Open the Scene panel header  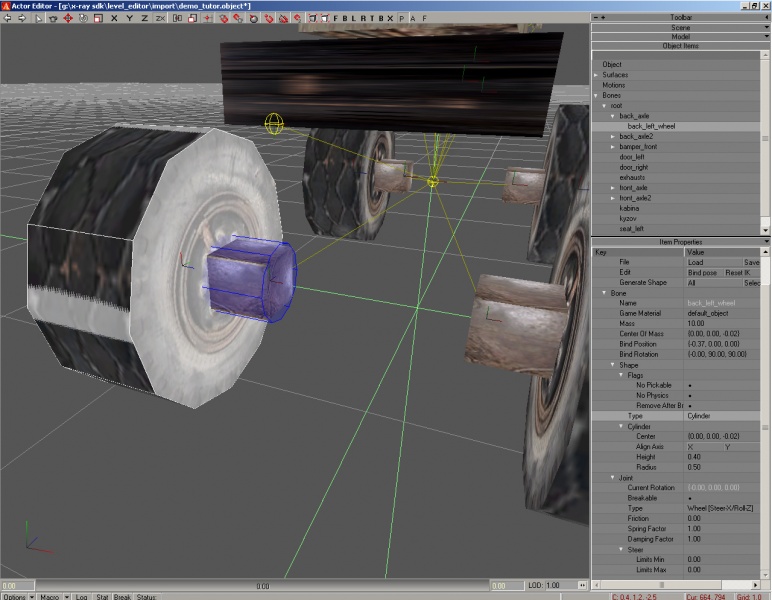[680, 27]
